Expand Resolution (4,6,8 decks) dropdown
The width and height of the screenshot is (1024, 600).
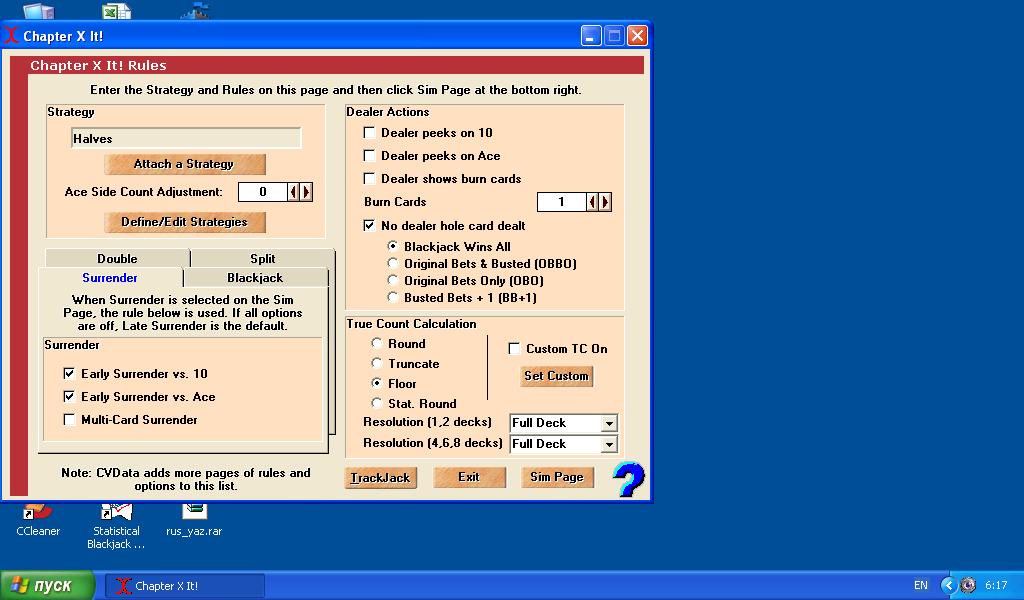coord(608,444)
